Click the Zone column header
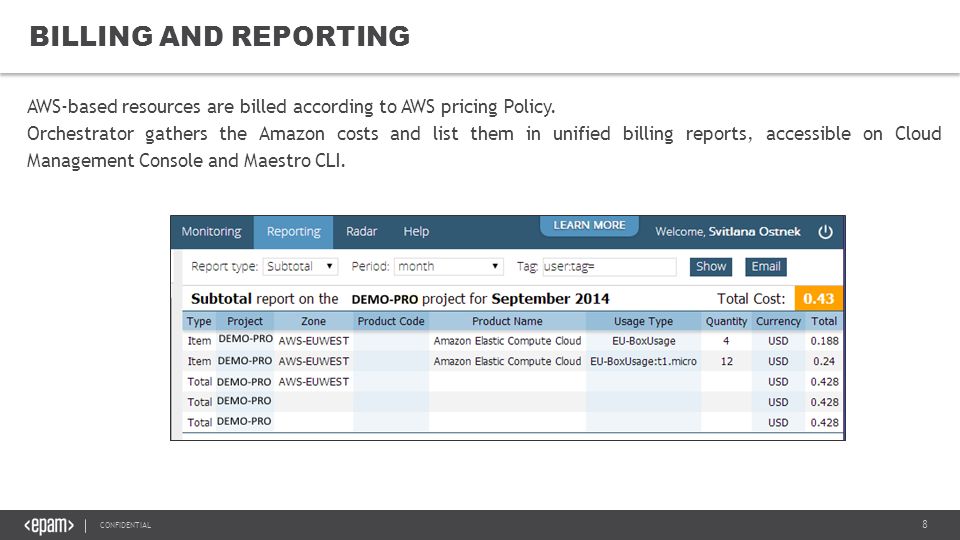This screenshot has width=960, height=540. click(313, 321)
